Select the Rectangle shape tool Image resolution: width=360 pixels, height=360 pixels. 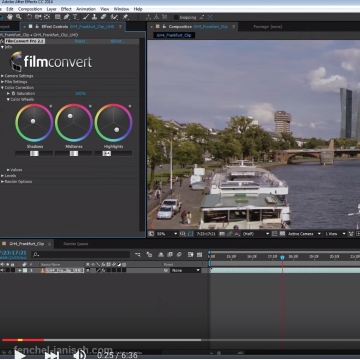pyautogui.click(x=58, y=17)
